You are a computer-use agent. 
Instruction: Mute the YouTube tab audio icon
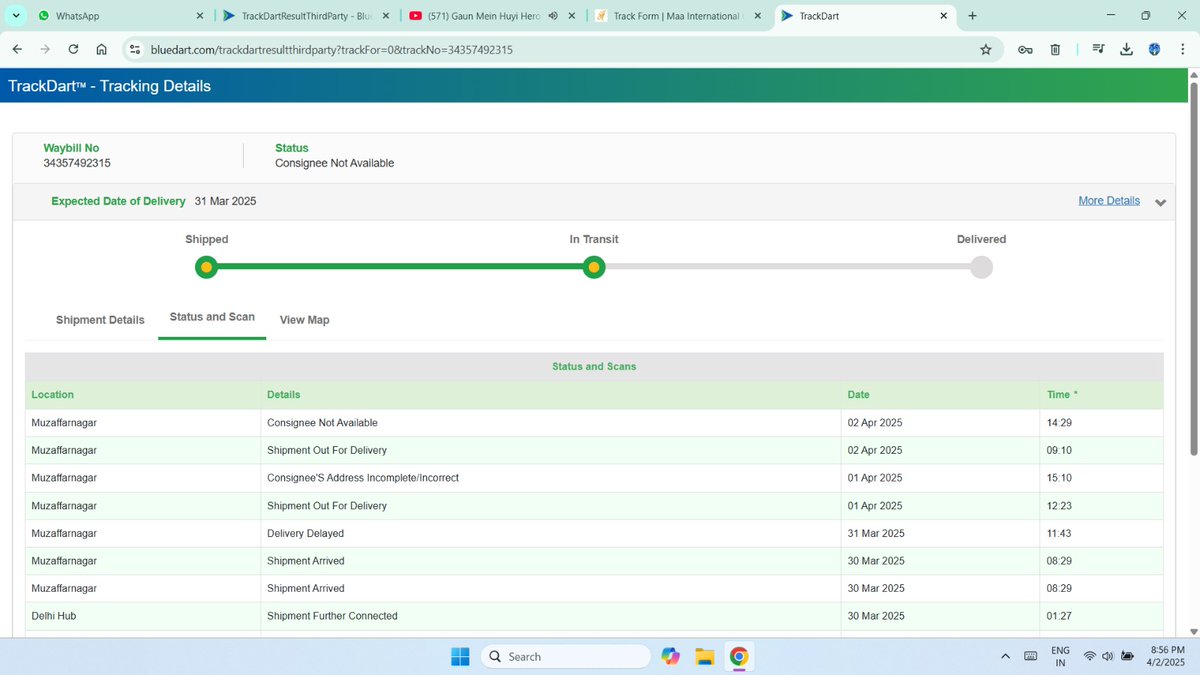(553, 16)
